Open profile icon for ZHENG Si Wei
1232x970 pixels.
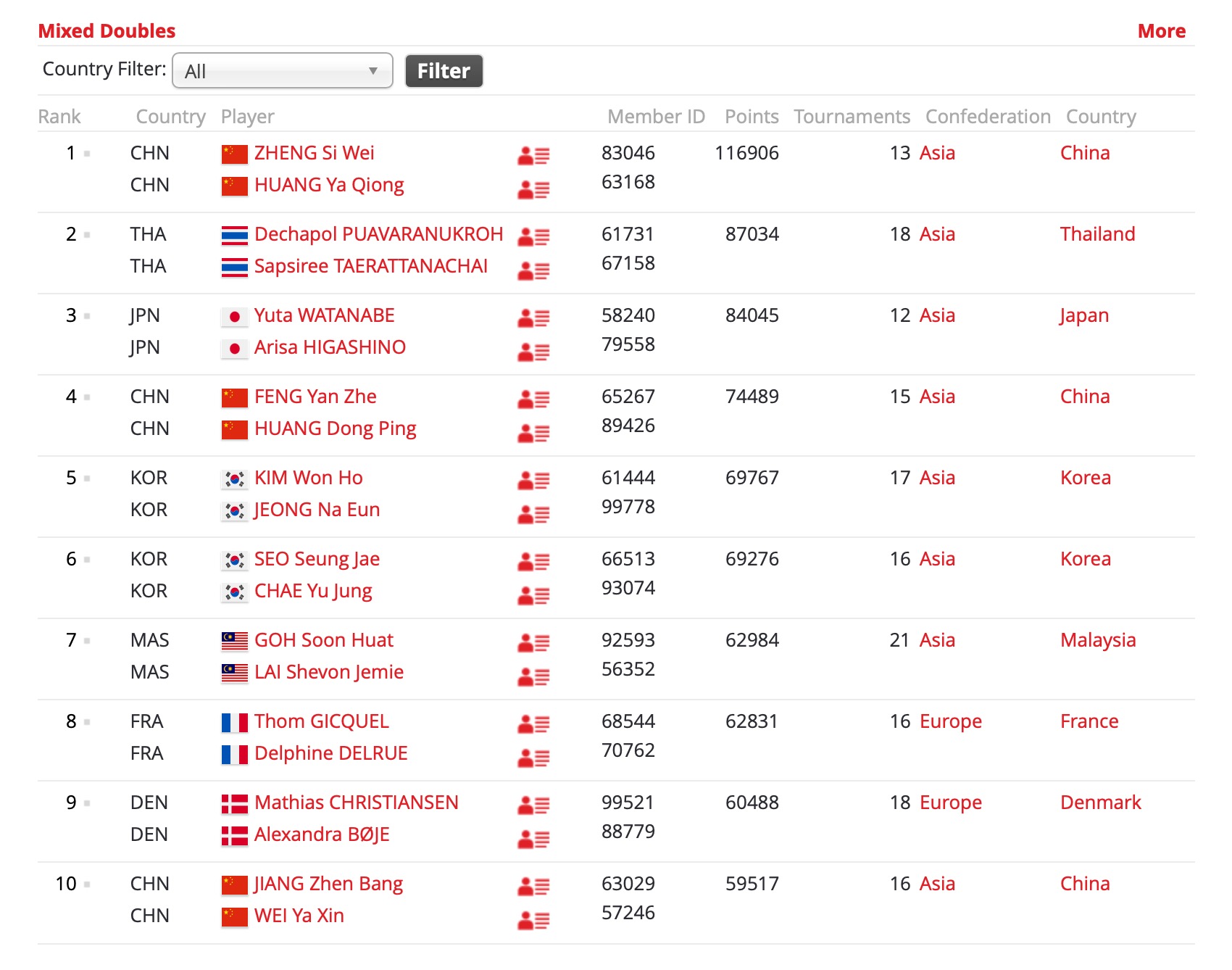click(x=533, y=155)
